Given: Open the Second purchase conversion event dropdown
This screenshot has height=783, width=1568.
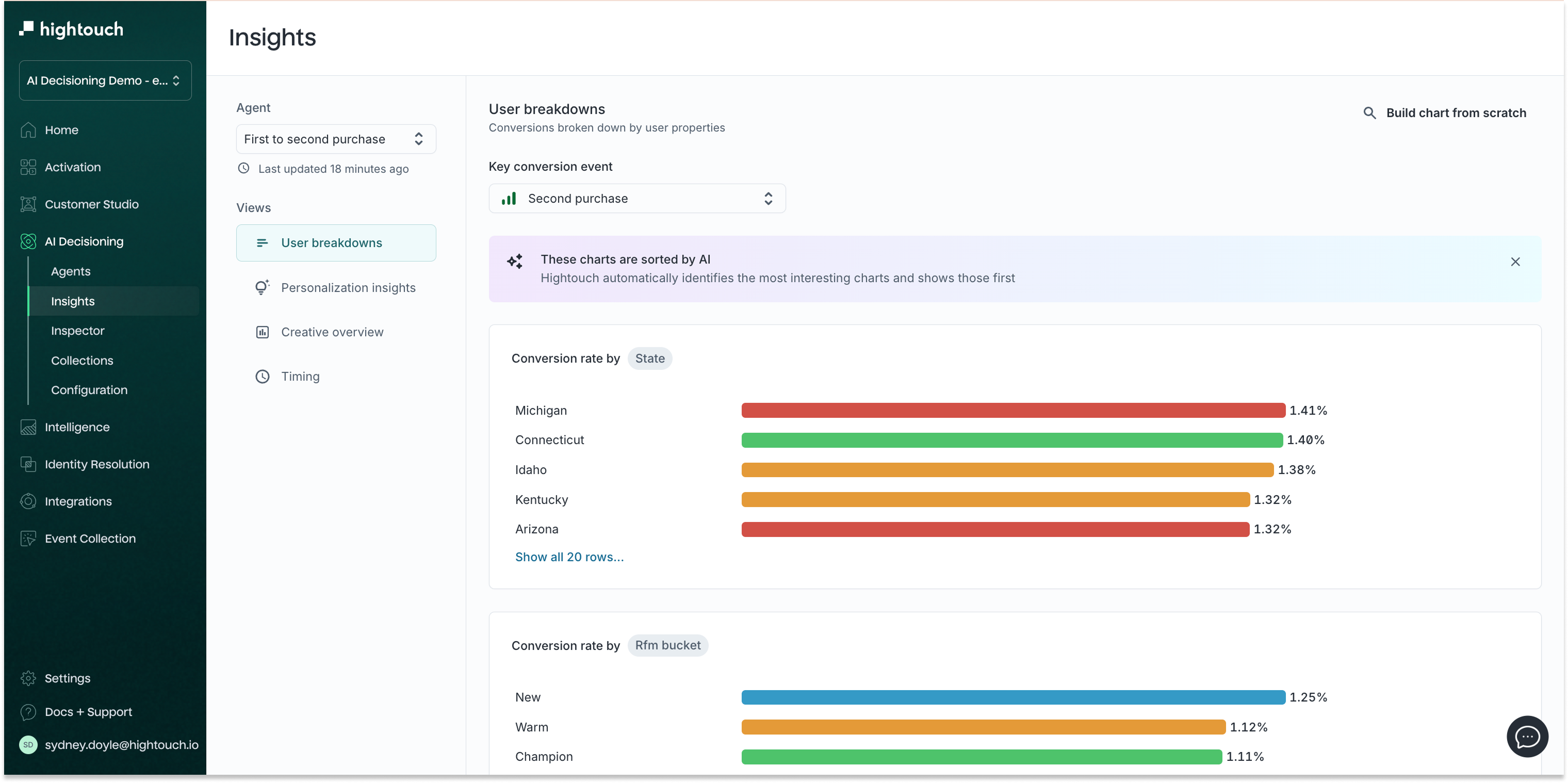Looking at the screenshot, I should [x=636, y=199].
